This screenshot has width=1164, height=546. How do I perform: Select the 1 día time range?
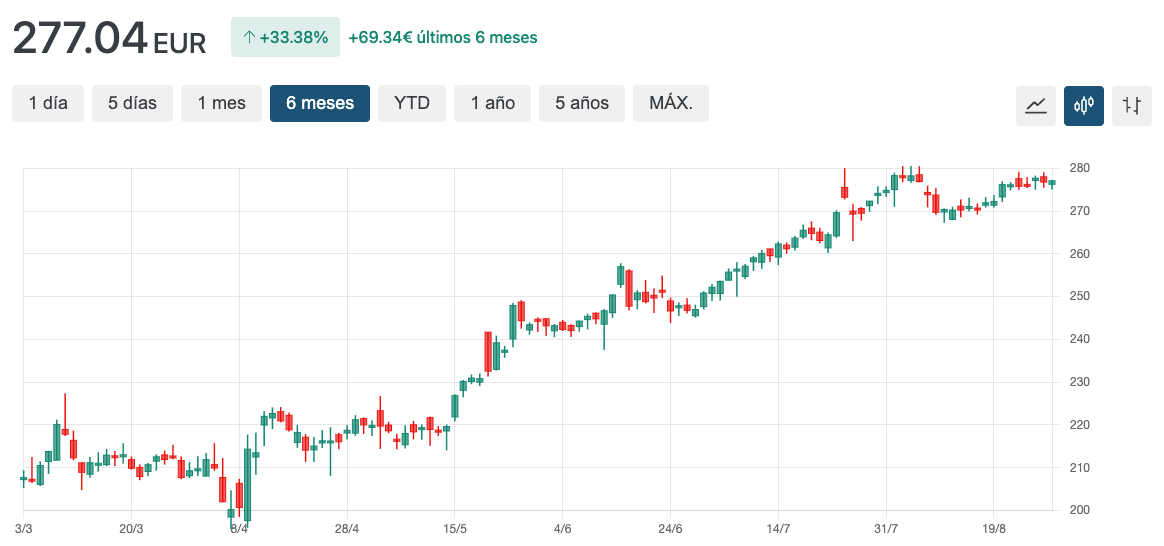tap(48, 103)
